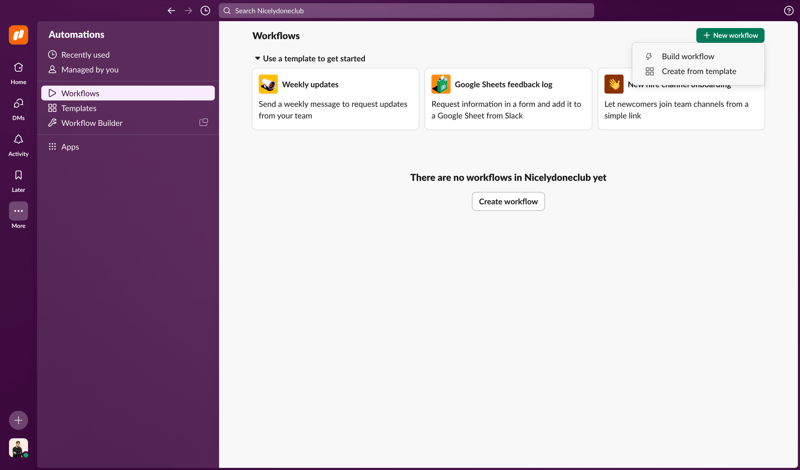
Task: Click the plus create button in the sidebar
Action: pyautogui.click(x=18, y=420)
